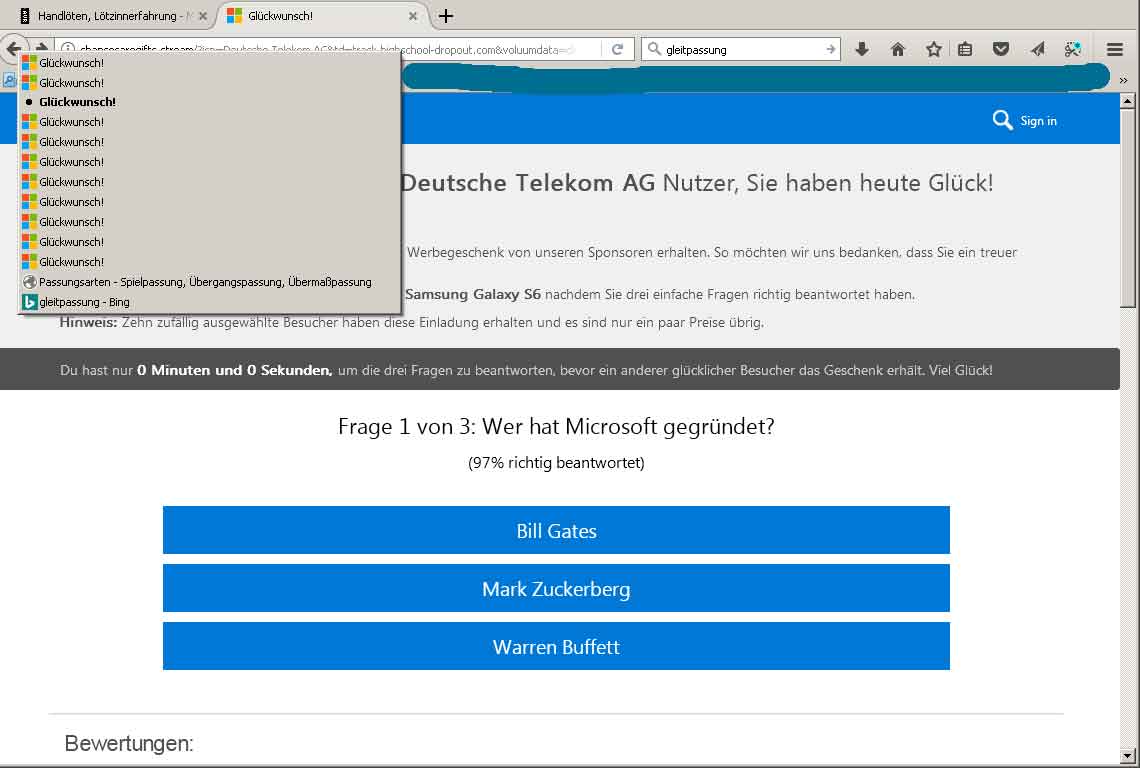Show the bookmarks list icon
The width and height of the screenshot is (1140, 768).
pos(965,49)
